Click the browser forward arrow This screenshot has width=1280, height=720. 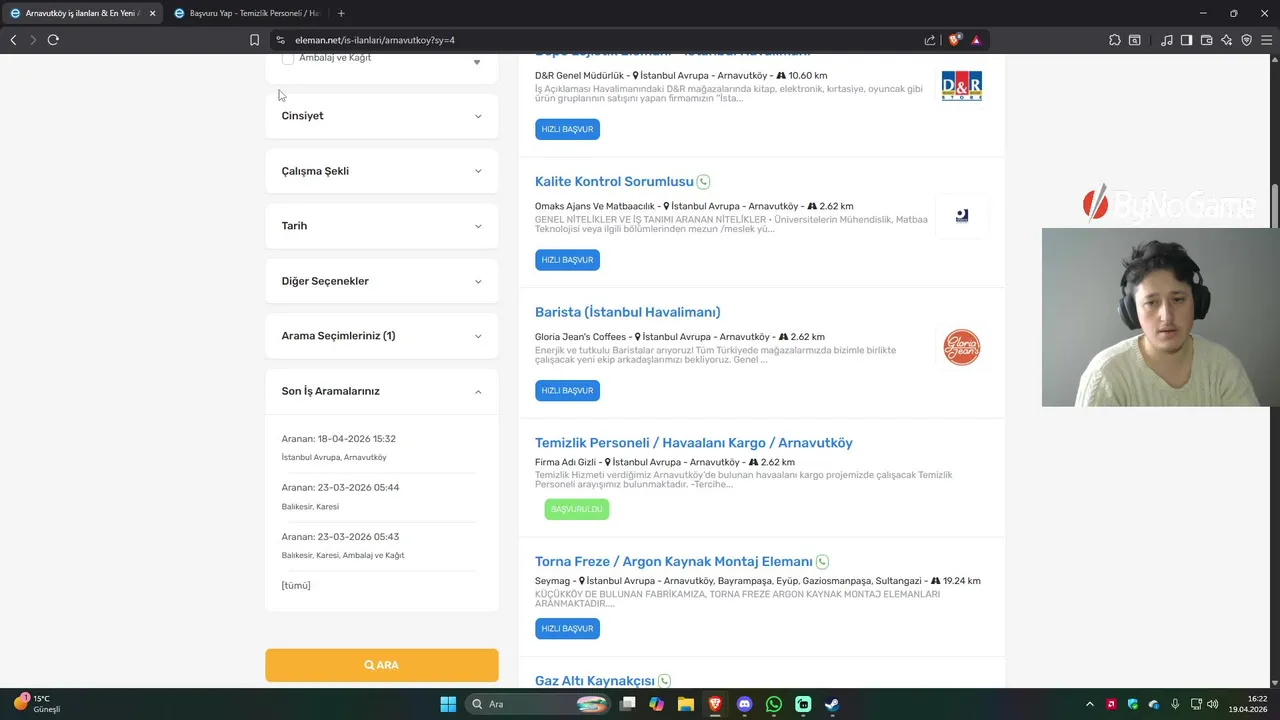(33, 40)
